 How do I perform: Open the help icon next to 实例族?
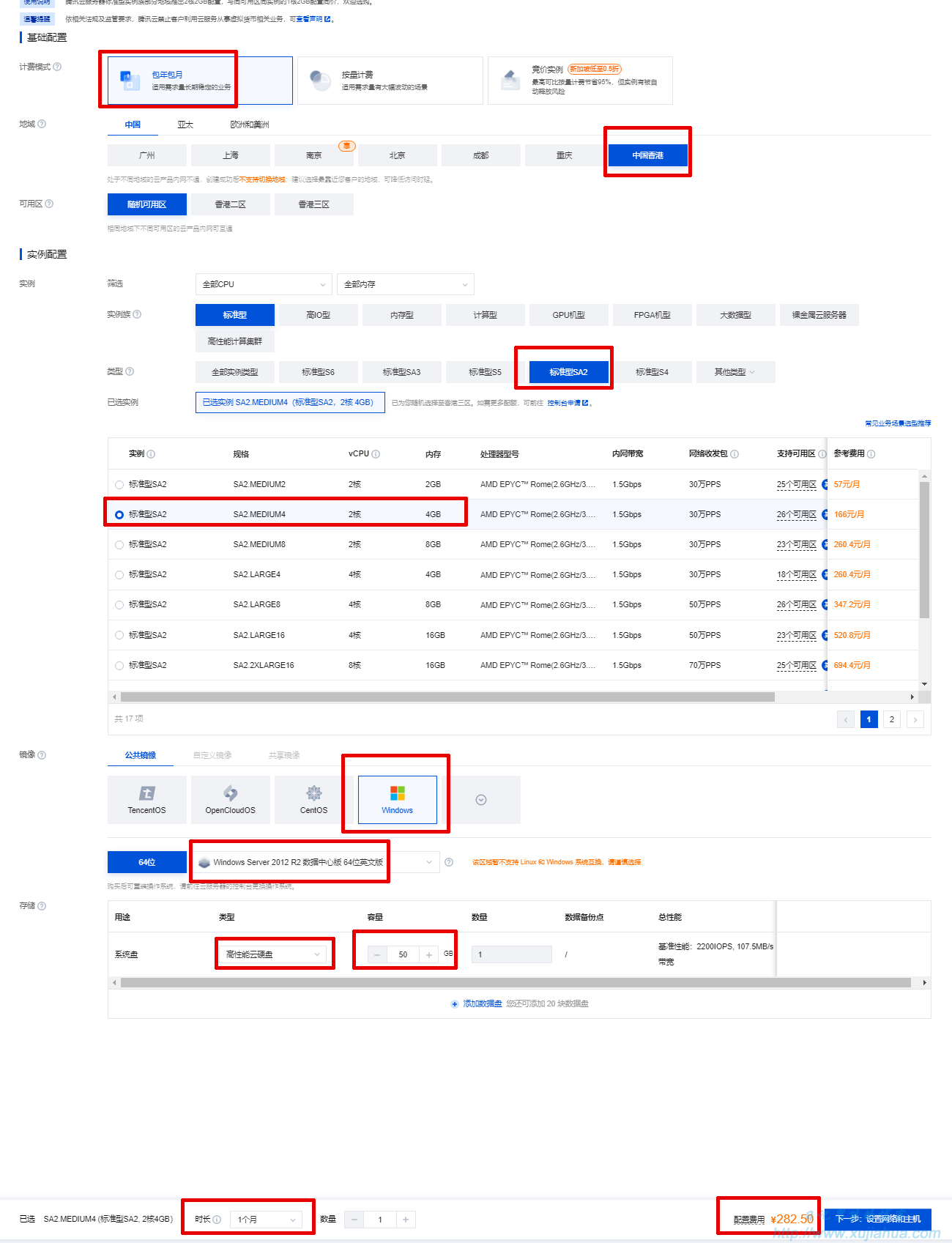(137, 314)
